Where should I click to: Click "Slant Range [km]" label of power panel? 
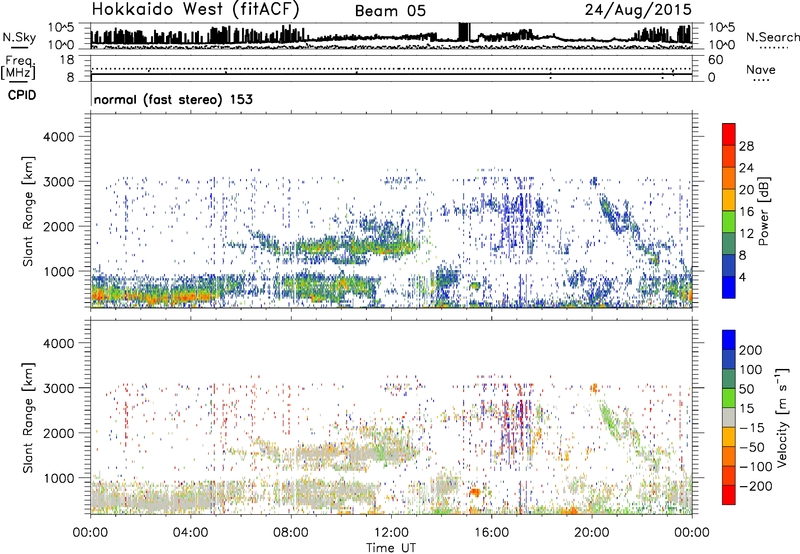point(28,211)
